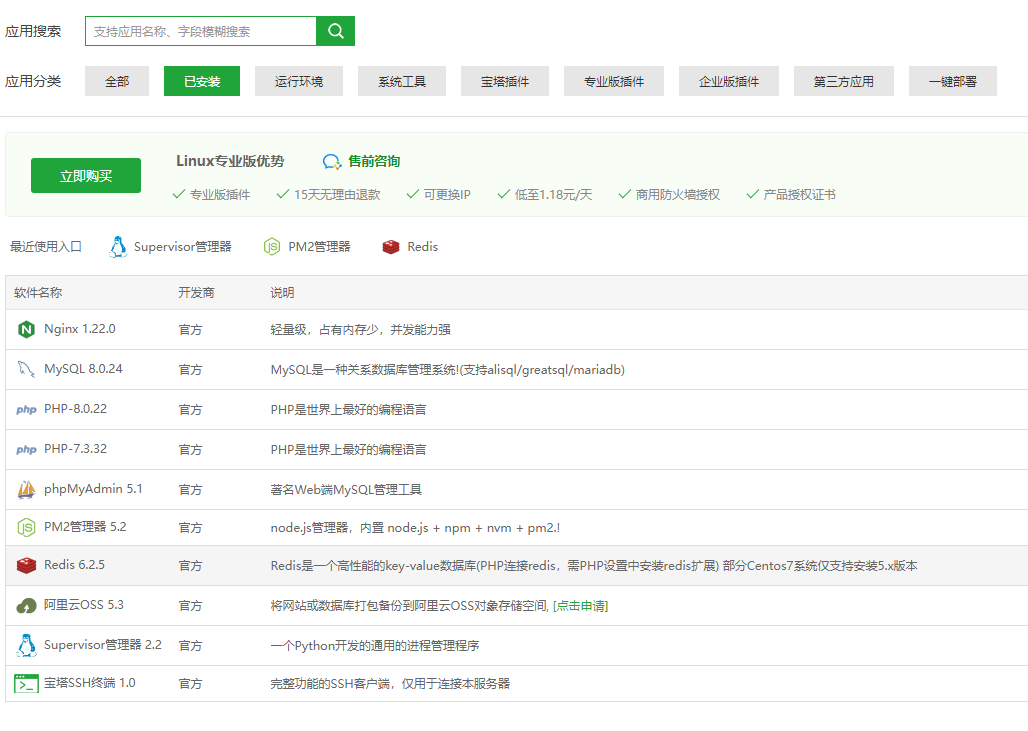This screenshot has width=1028, height=731.
Task: Click the 商用防火墙授权 benefit text
Action: click(677, 195)
